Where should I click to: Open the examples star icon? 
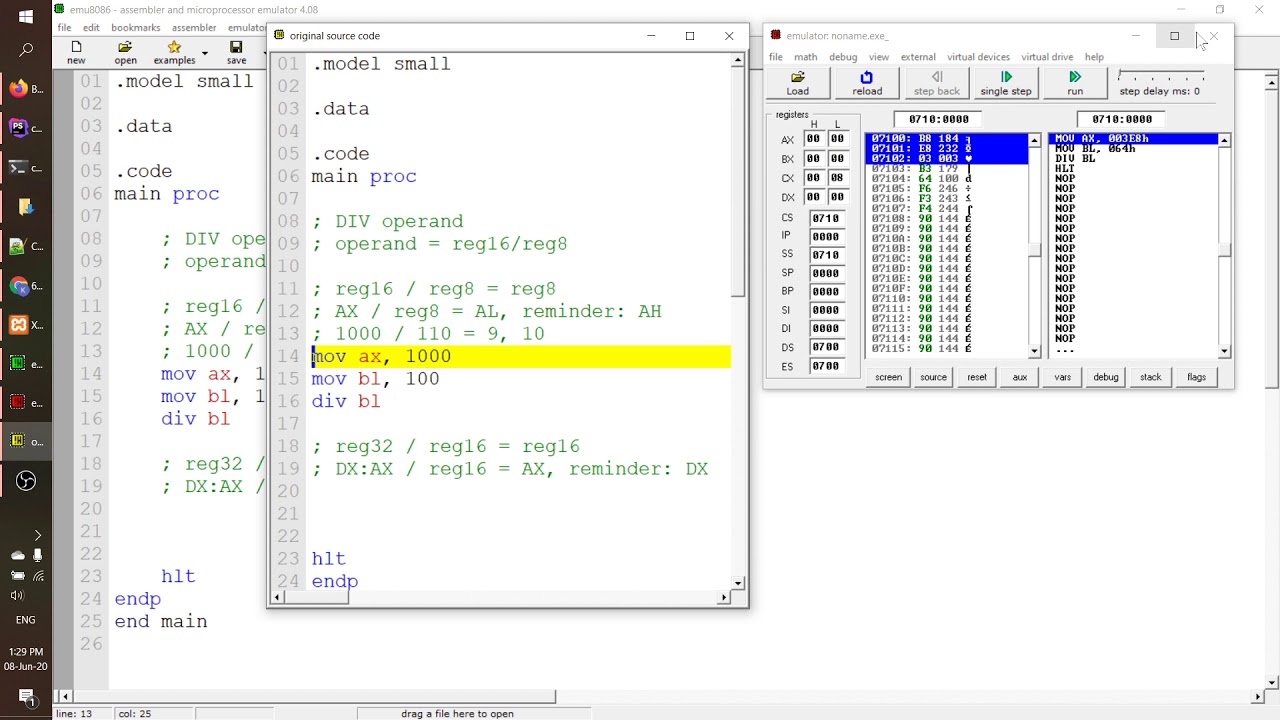(x=174, y=48)
